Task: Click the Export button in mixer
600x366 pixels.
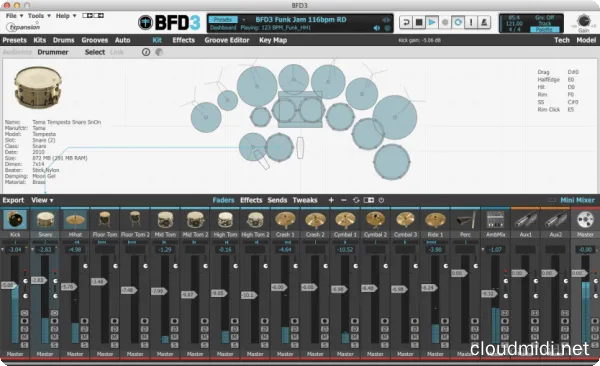Action: pyautogui.click(x=13, y=200)
